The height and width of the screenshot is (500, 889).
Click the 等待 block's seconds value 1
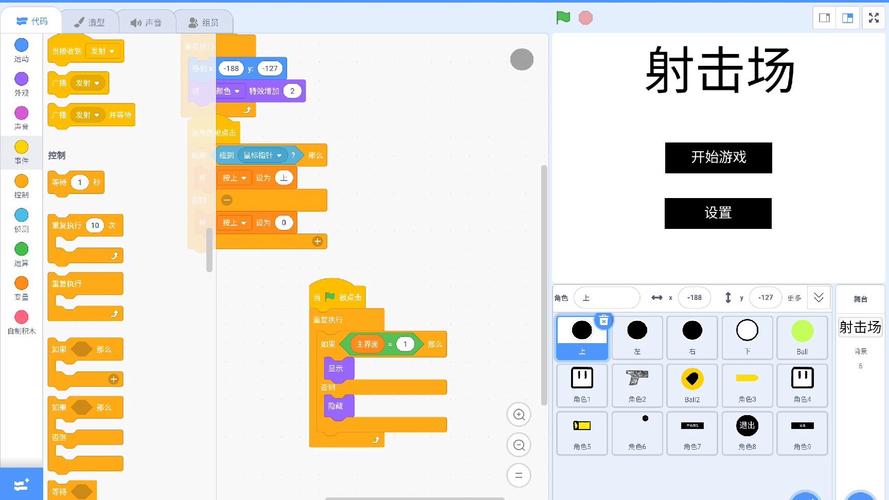[80, 183]
